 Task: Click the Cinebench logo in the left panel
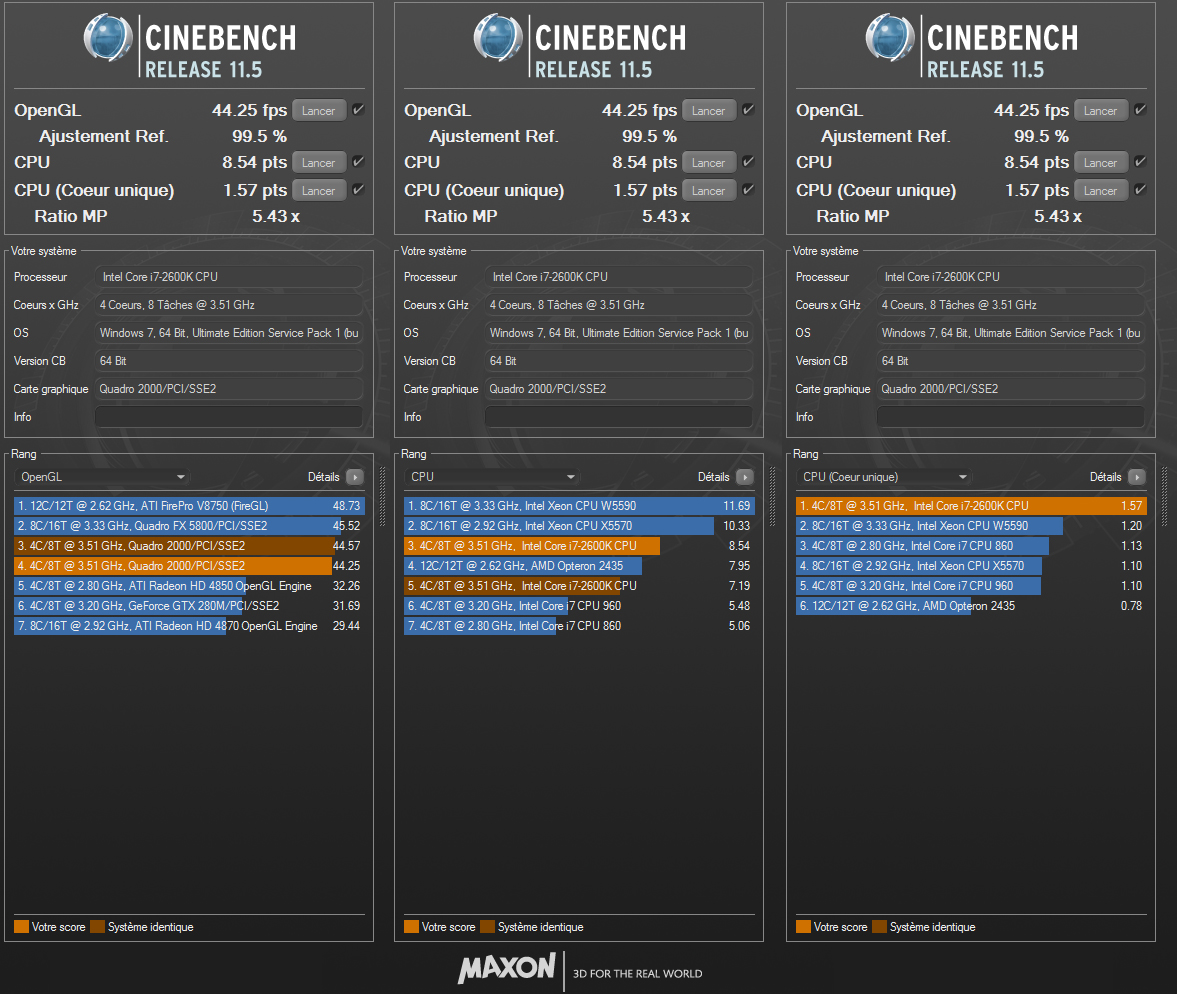(x=107, y=39)
